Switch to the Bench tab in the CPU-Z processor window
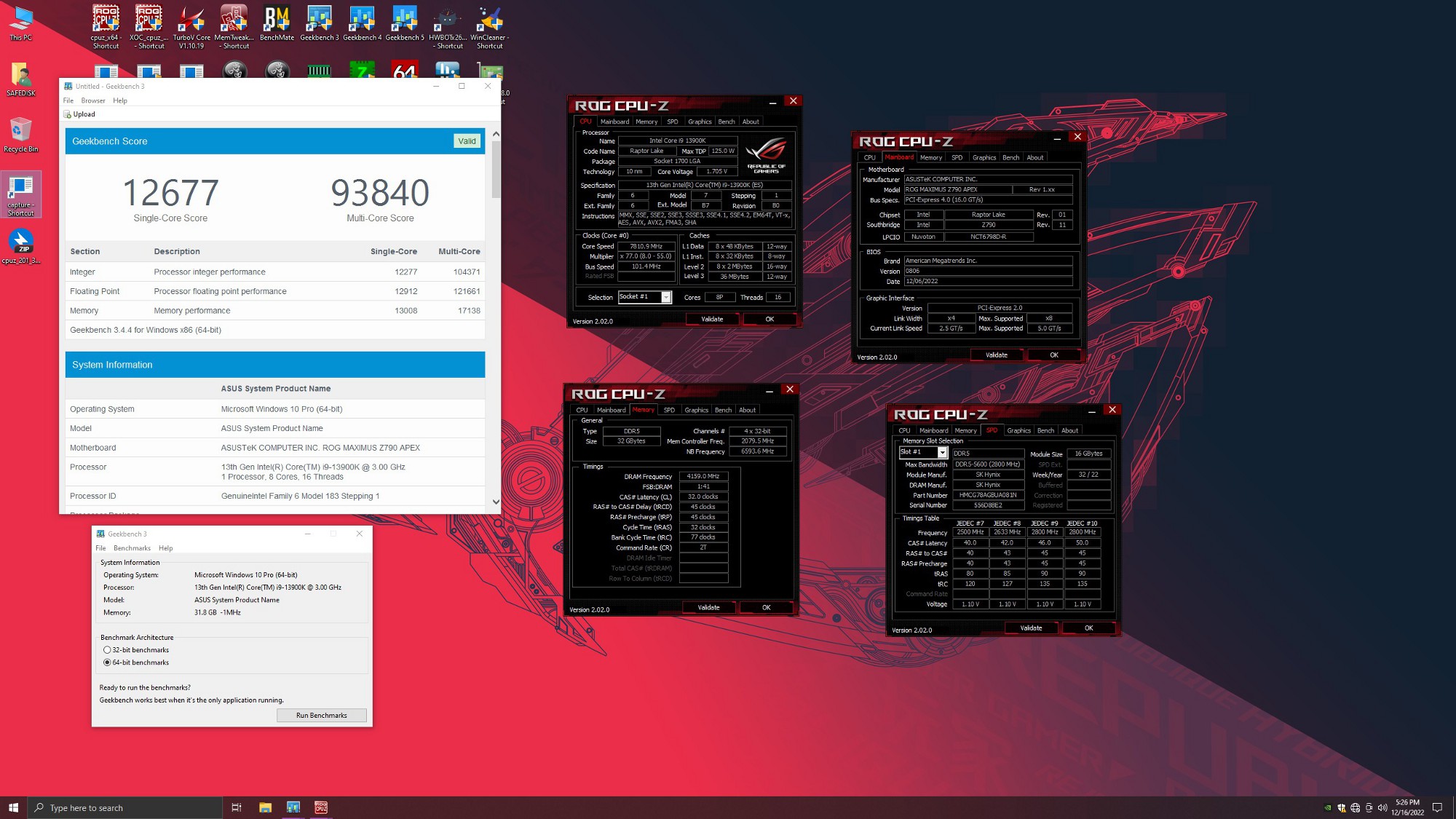 [727, 122]
